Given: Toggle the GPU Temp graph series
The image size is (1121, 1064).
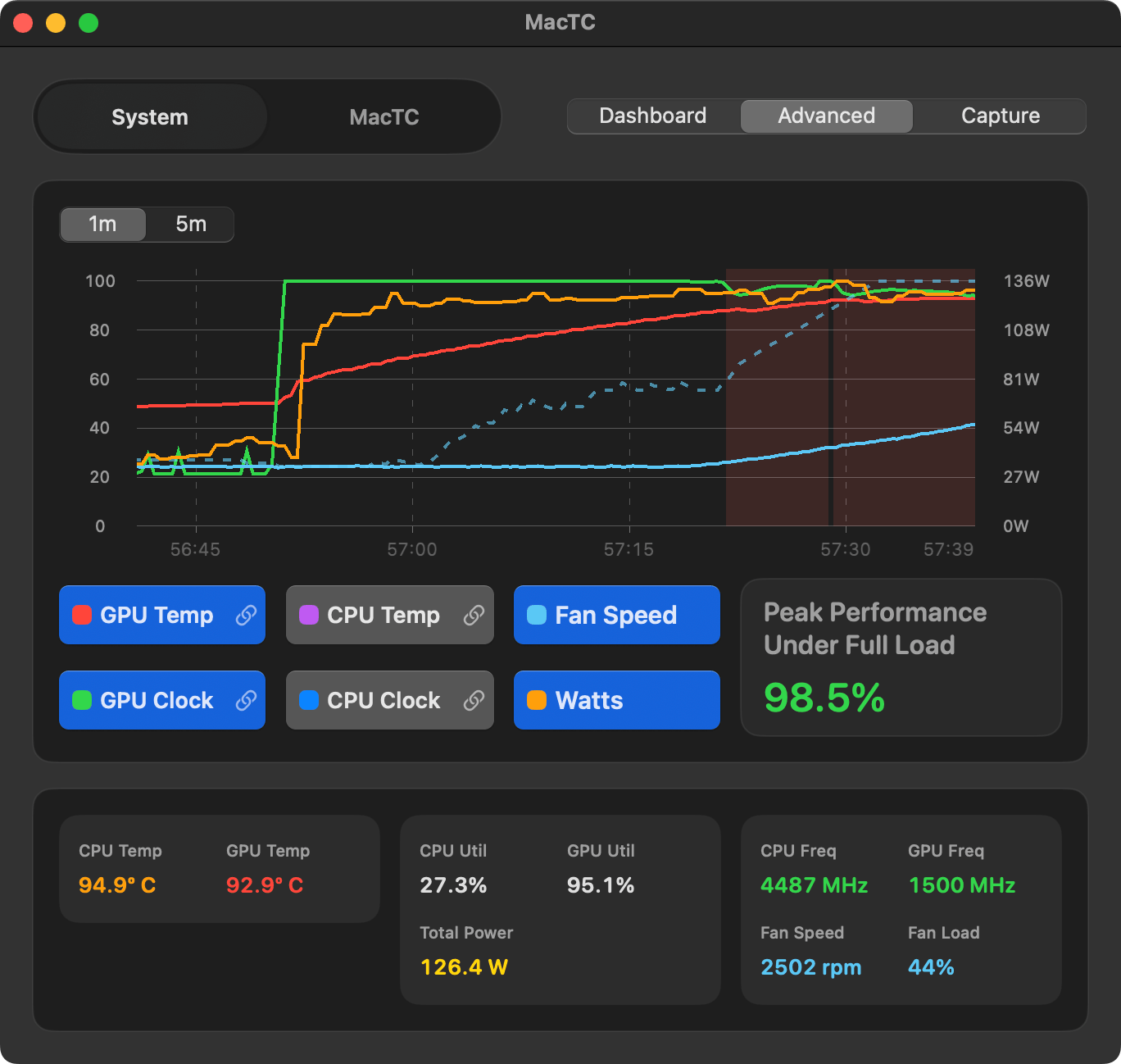Looking at the screenshot, I should tap(156, 616).
